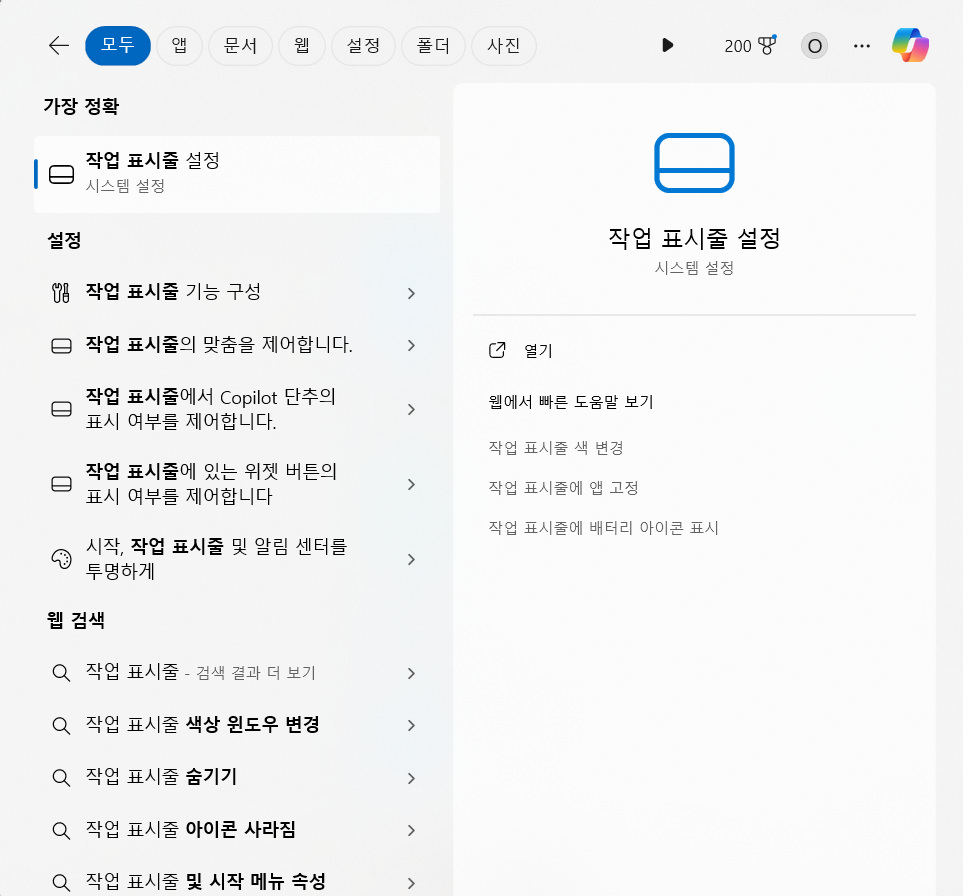This screenshot has width=963, height=896.
Task: Click the wrench icon beside 작업 표시줄 기능 구성
Action: pos(61,292)
